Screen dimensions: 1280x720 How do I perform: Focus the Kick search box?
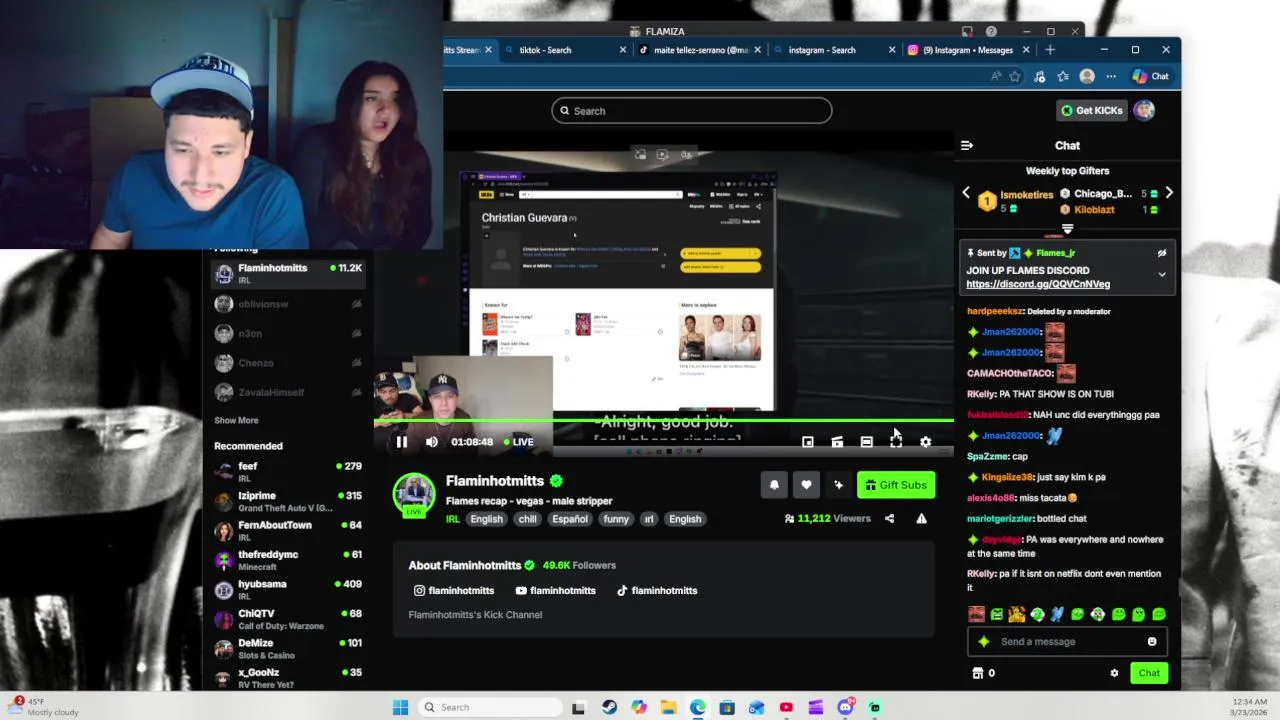pos(691,111)
